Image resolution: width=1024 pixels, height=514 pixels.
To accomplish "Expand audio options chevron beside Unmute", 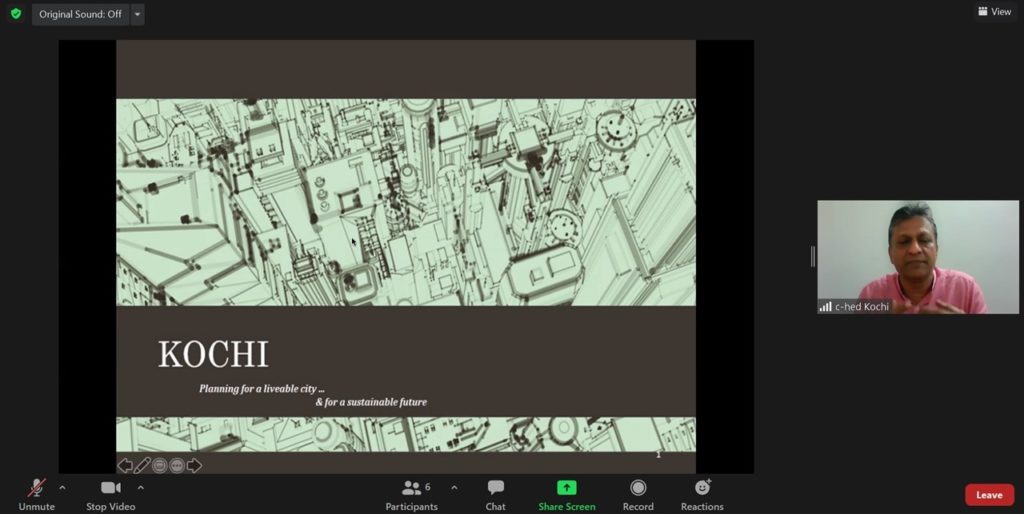I will tap(62, 488).
